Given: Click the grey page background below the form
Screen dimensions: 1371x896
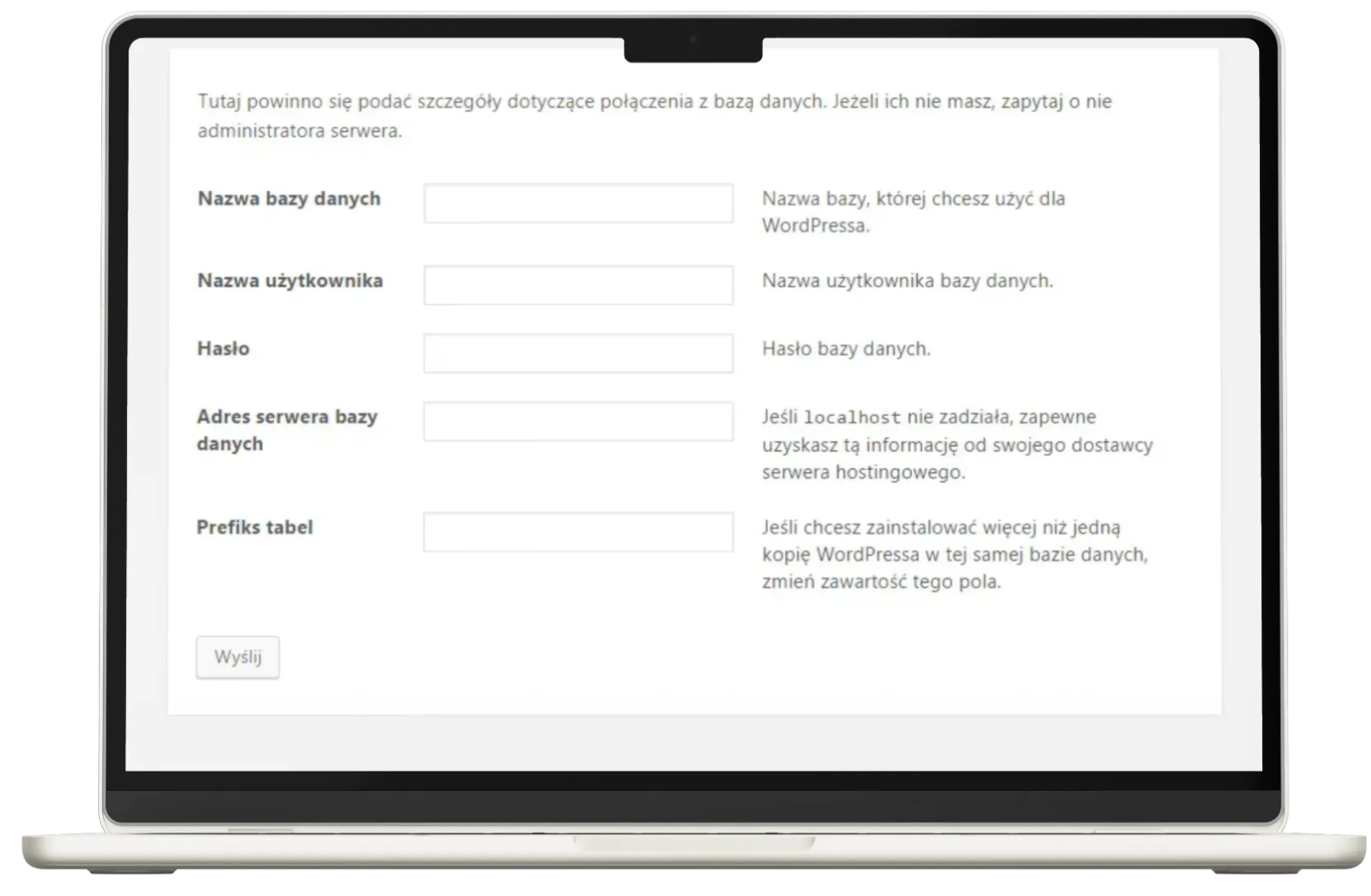Looking at the screenshot, I should (692, 742).
